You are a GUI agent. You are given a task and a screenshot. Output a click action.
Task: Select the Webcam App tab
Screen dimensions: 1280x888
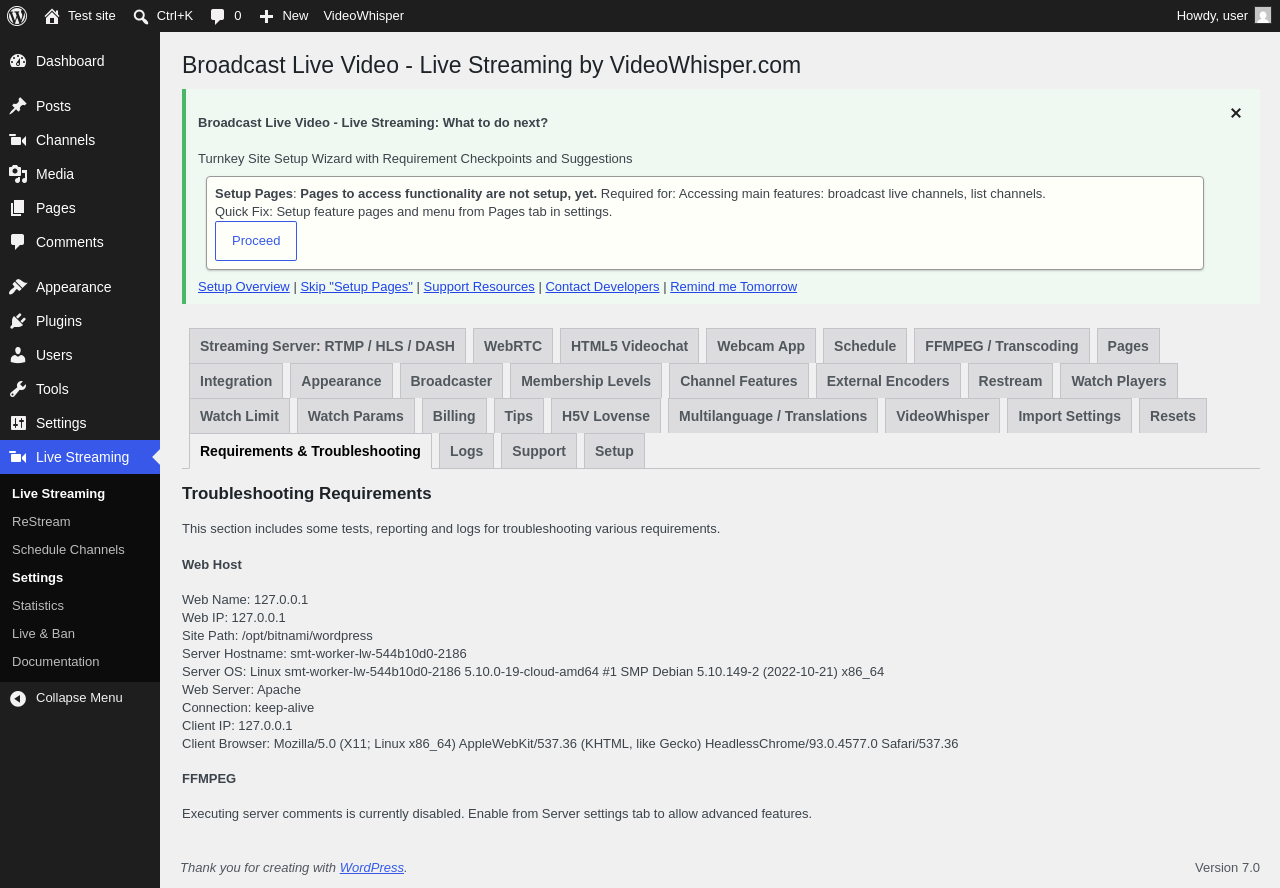(x=761, y=346)
